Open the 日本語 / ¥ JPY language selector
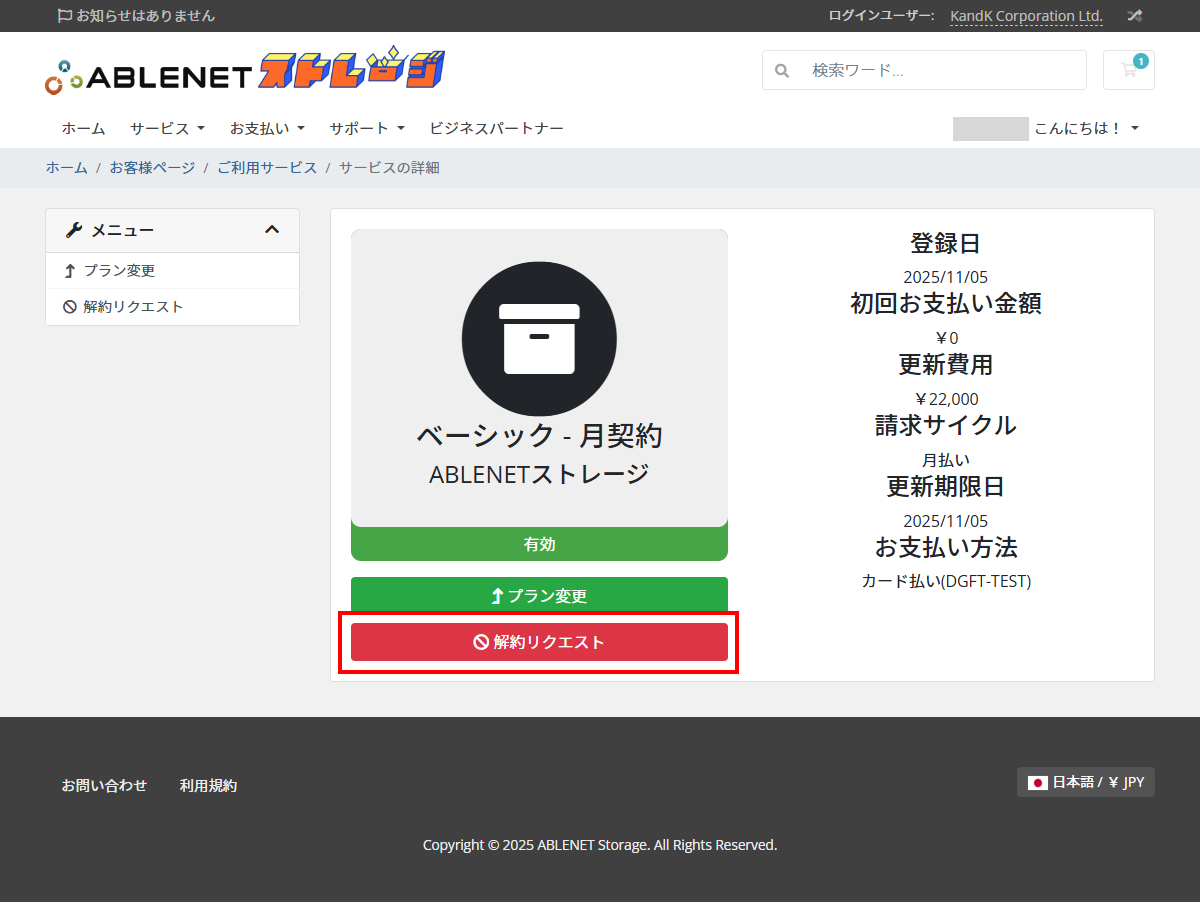The width and height of the screenshot is (1200, 902). 1086,782
